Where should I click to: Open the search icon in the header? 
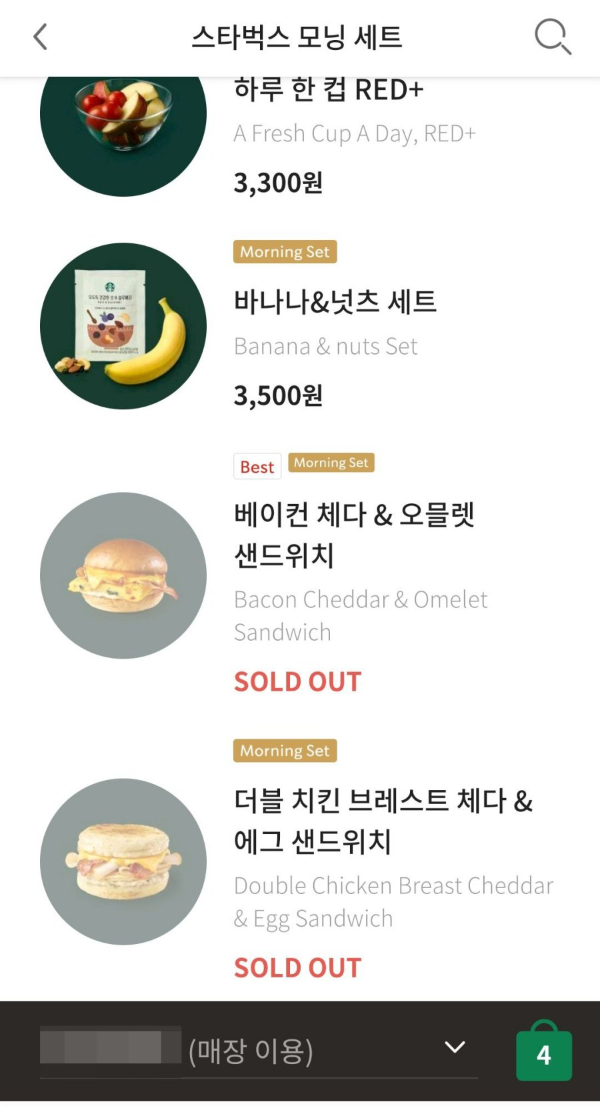click(551, 36)
